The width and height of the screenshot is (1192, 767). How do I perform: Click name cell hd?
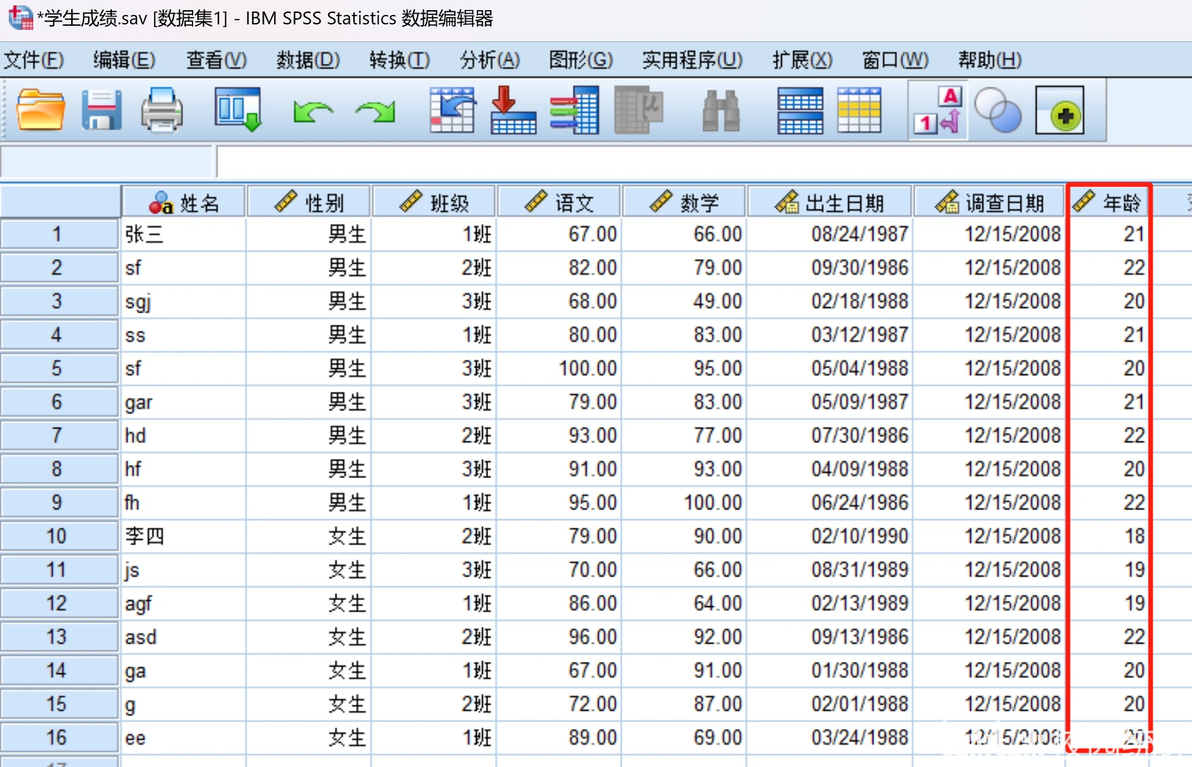coord(183,436)
